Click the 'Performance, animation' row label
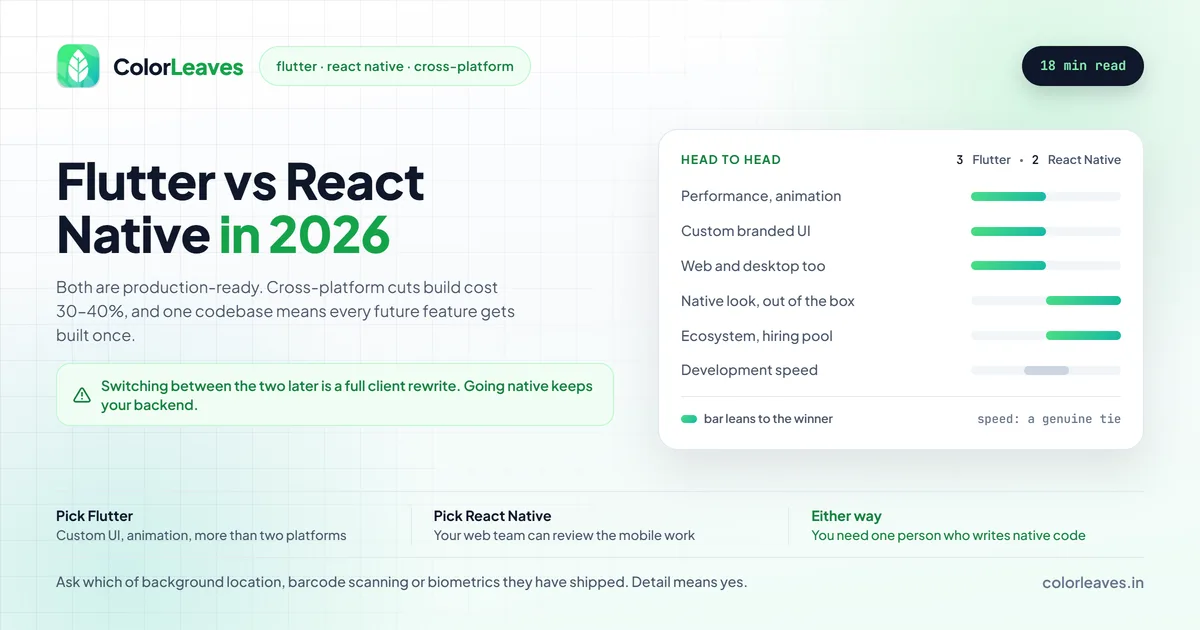 pyautogui.click(x=761, y=196)
